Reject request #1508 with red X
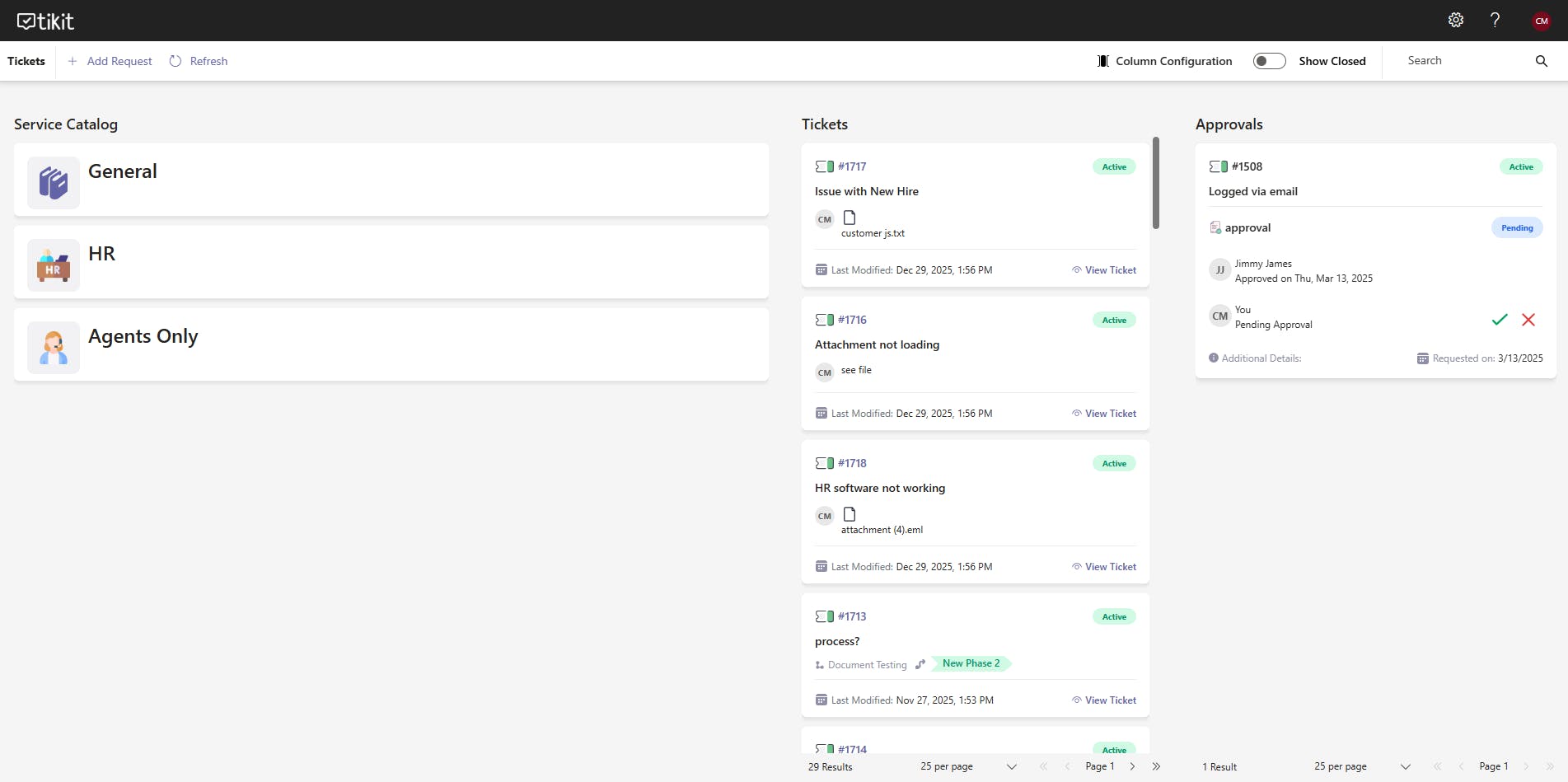1568x782 pixels. (x=1528, y=320)
